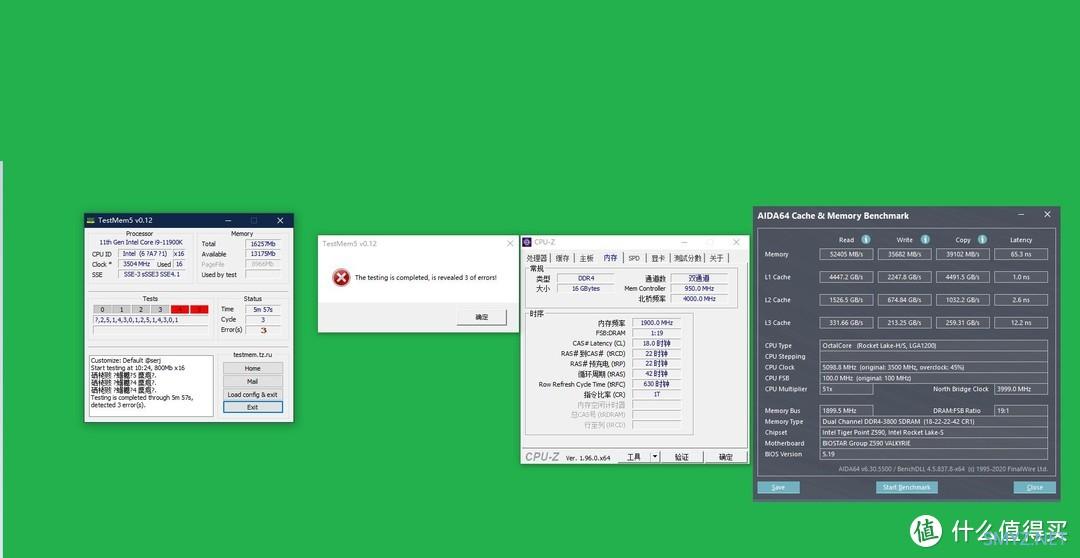Click 确定 in TestMem5 error dialog
This screenshot has height=558, width=1080.
pos(481,317)
